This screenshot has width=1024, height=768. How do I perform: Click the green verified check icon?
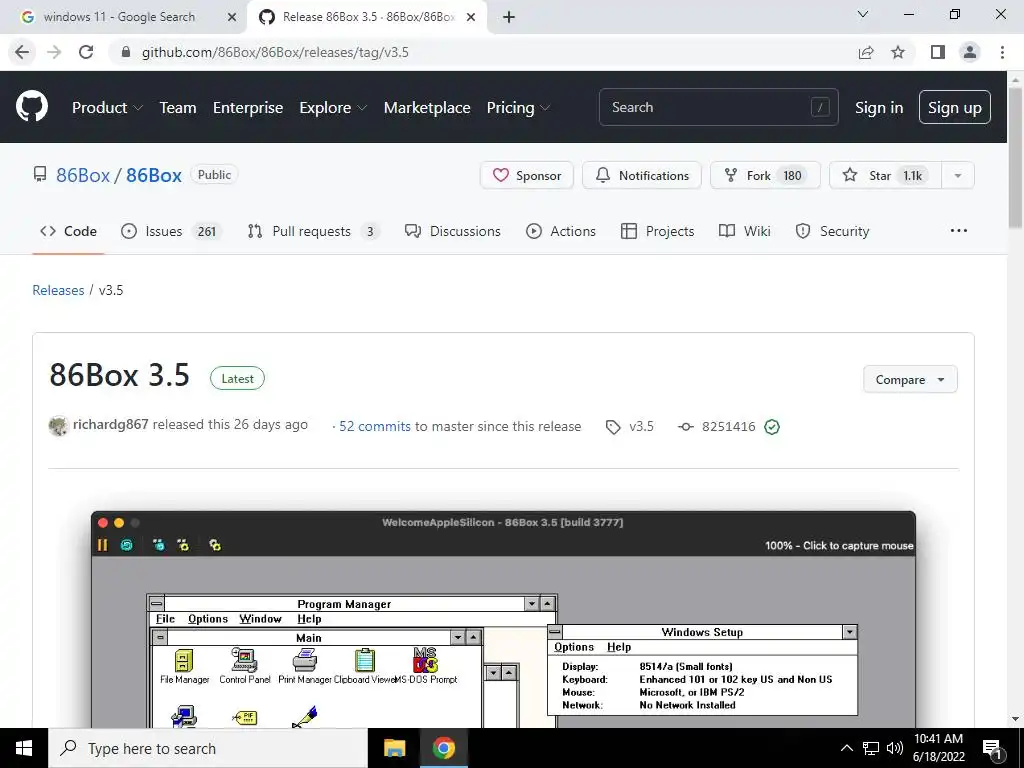[772, 427]
